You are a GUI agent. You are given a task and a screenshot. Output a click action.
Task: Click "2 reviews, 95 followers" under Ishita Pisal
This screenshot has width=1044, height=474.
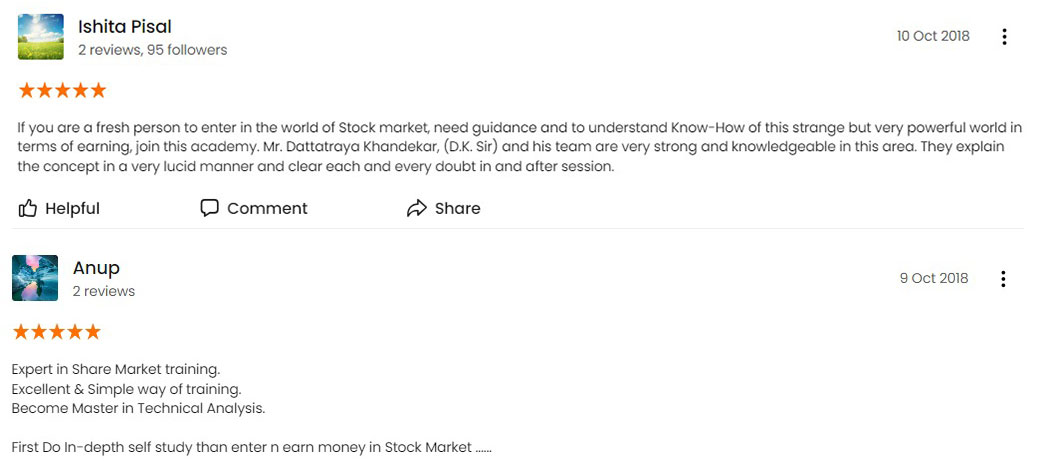(152, 50)
